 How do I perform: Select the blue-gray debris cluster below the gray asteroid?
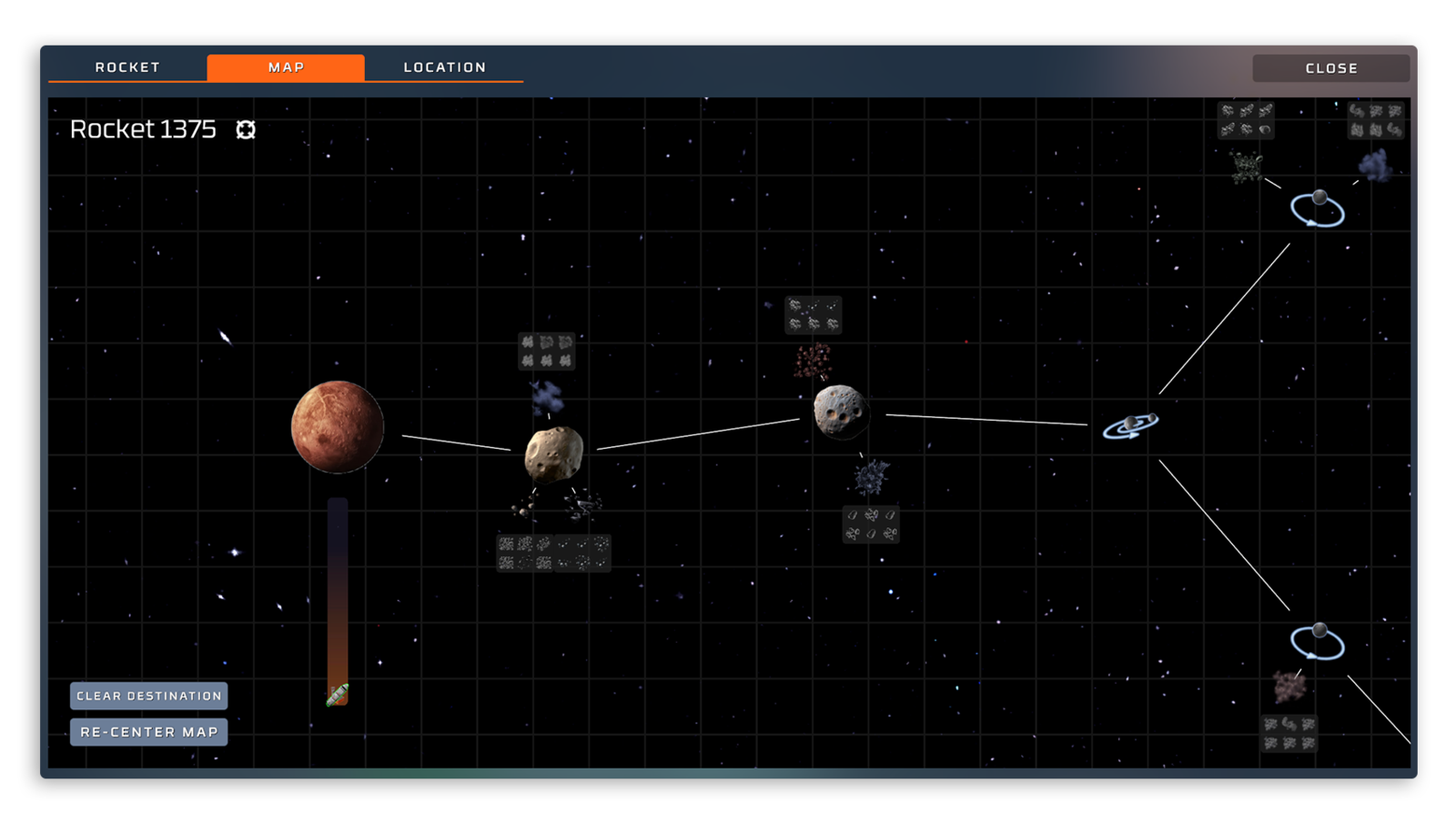pos(871,477)
